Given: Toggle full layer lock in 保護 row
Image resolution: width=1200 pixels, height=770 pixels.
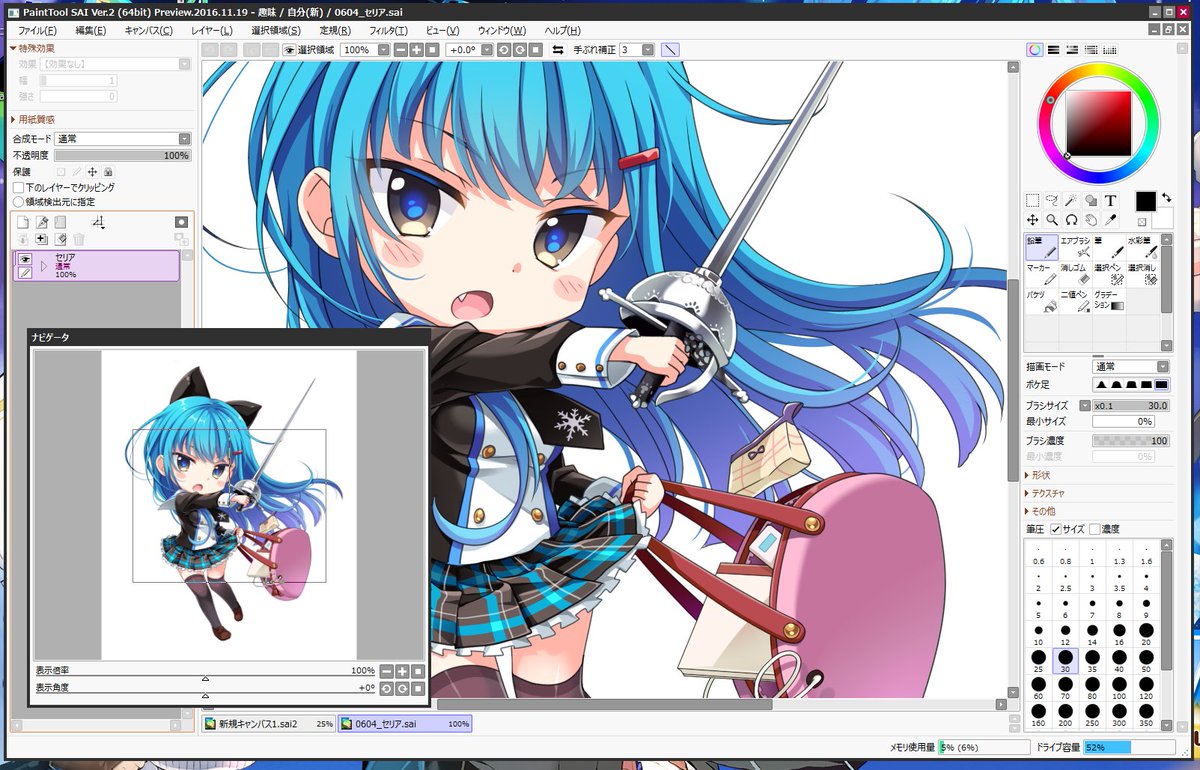Looking at the screenshot, I should point(108,172).
